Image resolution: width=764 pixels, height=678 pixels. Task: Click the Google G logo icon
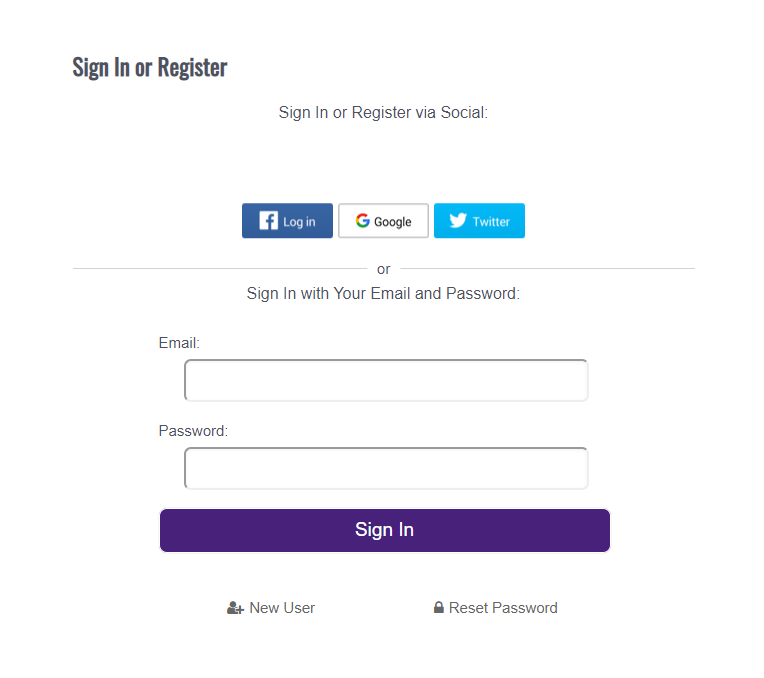[362, 221]
